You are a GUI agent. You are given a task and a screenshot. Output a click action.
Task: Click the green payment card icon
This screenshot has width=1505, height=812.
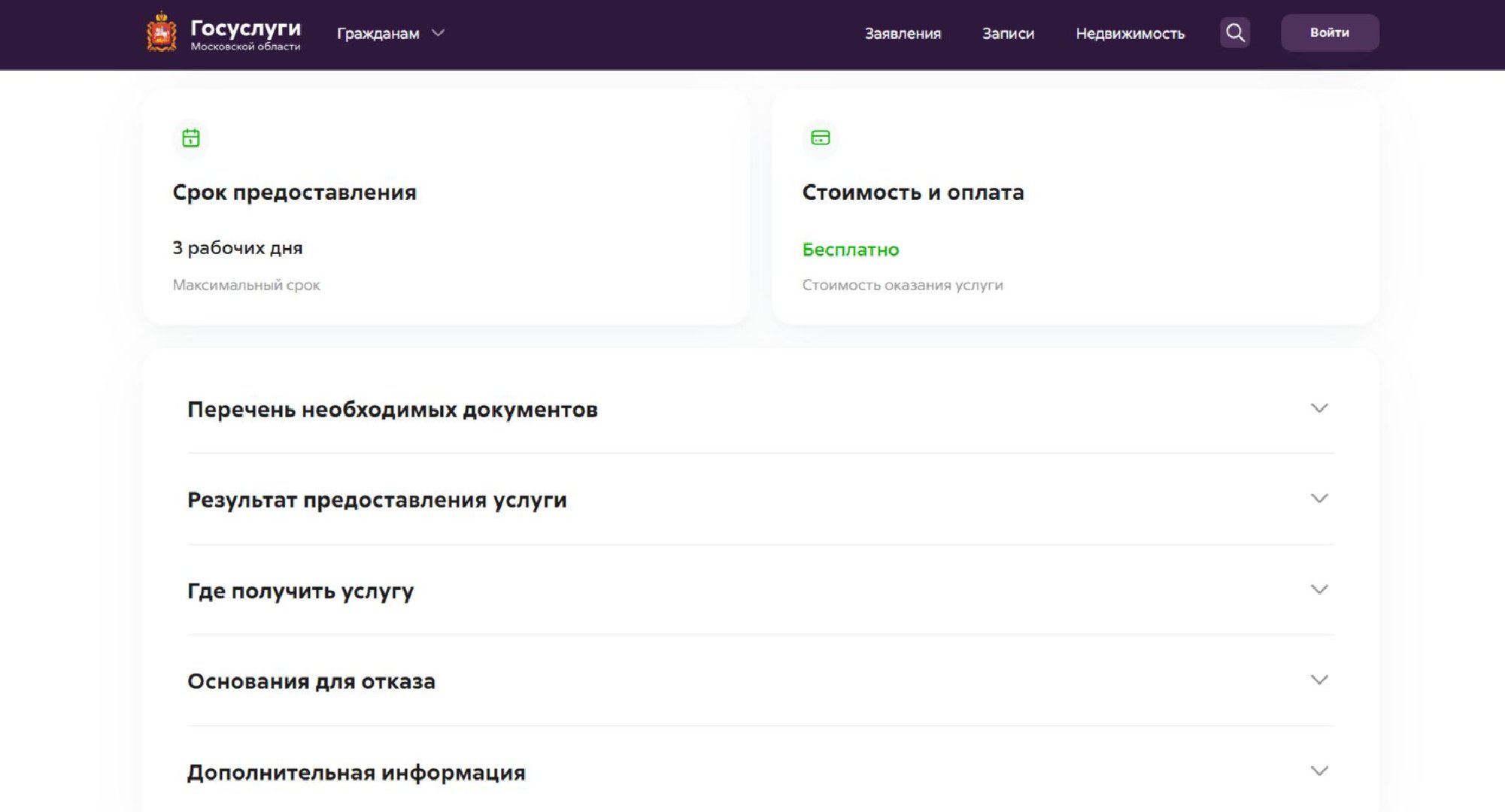[820, 138]
